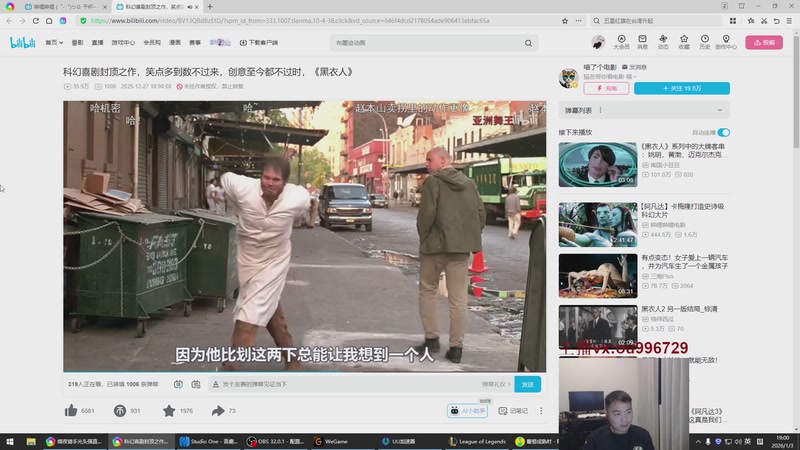Like the video with the thumbs-up icon
Screen dimensions: 800x450
(x=71, y=411)
